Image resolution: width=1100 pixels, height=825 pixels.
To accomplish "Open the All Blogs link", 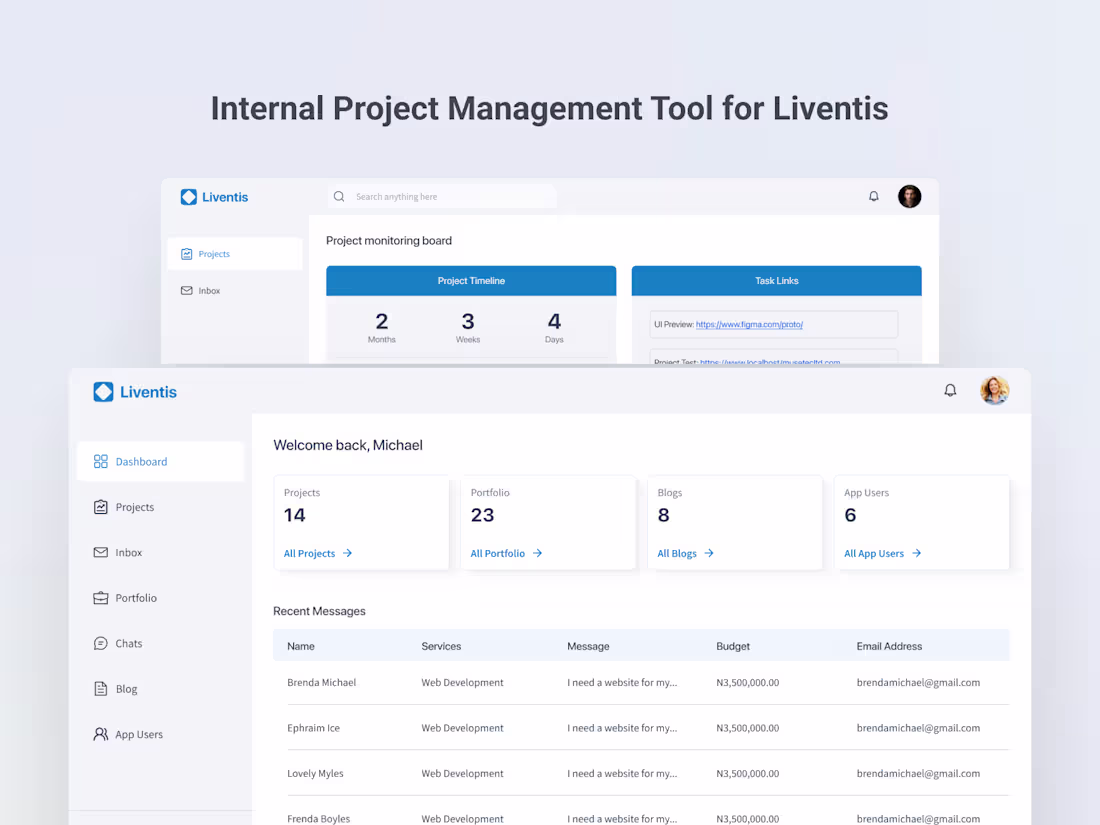I will (x=677, y=553).
